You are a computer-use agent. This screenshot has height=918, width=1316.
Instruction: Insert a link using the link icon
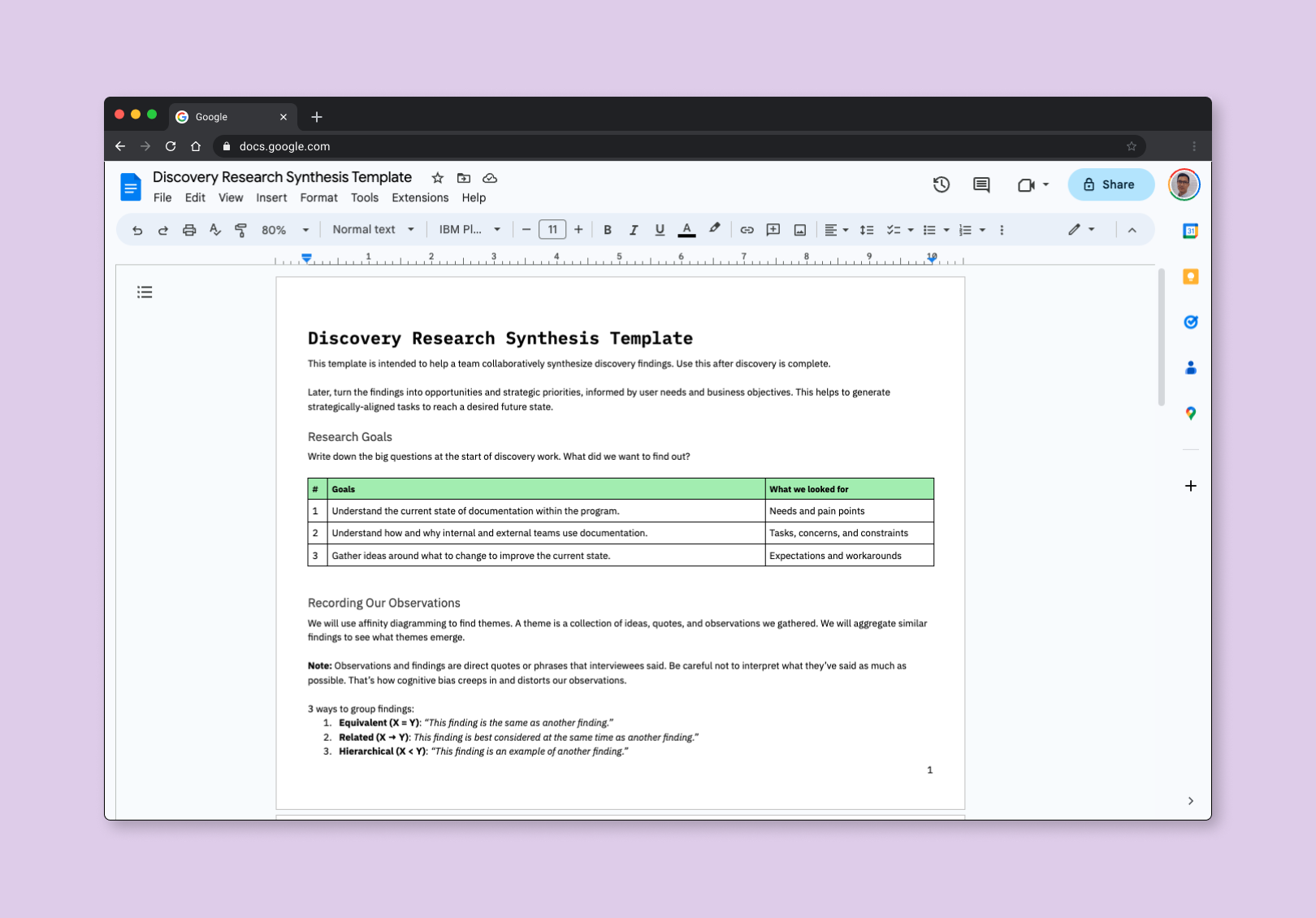747,230
